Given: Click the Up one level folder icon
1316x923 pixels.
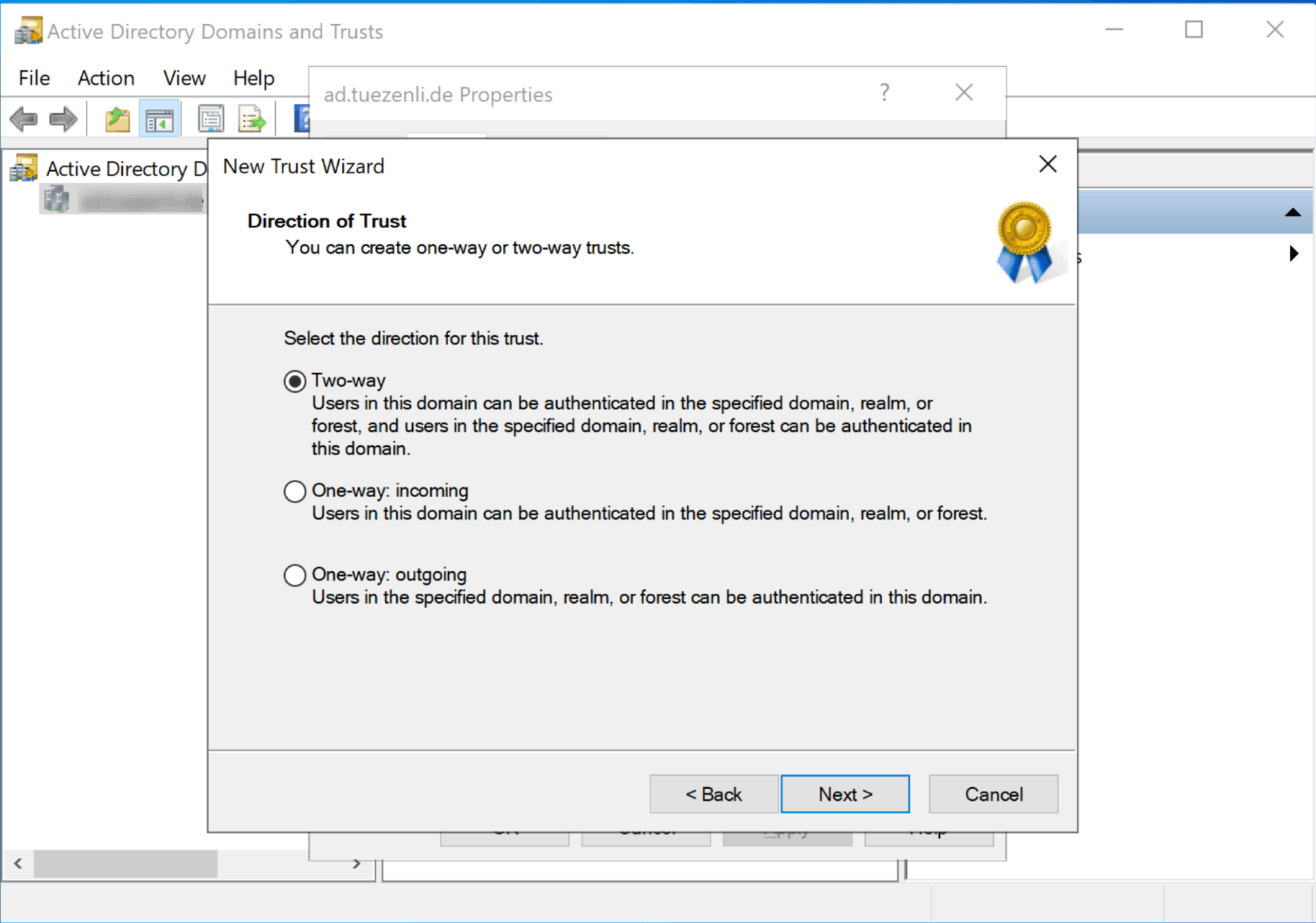Looking at the screenshot, I should (x=118, y=120).
